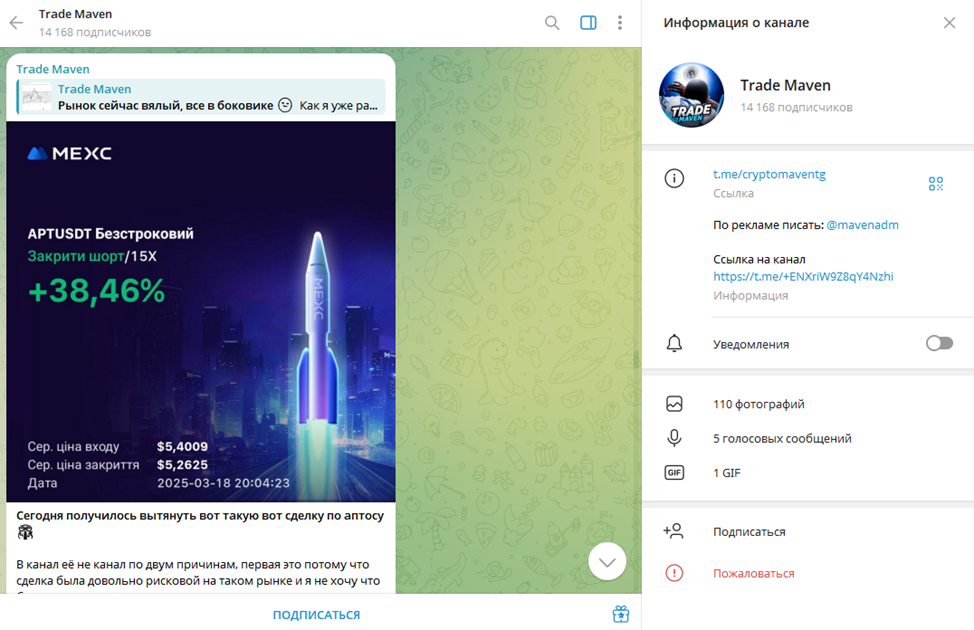Image resolution: width=974 pixels, height=630 pixels.
Task: Open the three-dot more options menu
Action: click(619, 23)
